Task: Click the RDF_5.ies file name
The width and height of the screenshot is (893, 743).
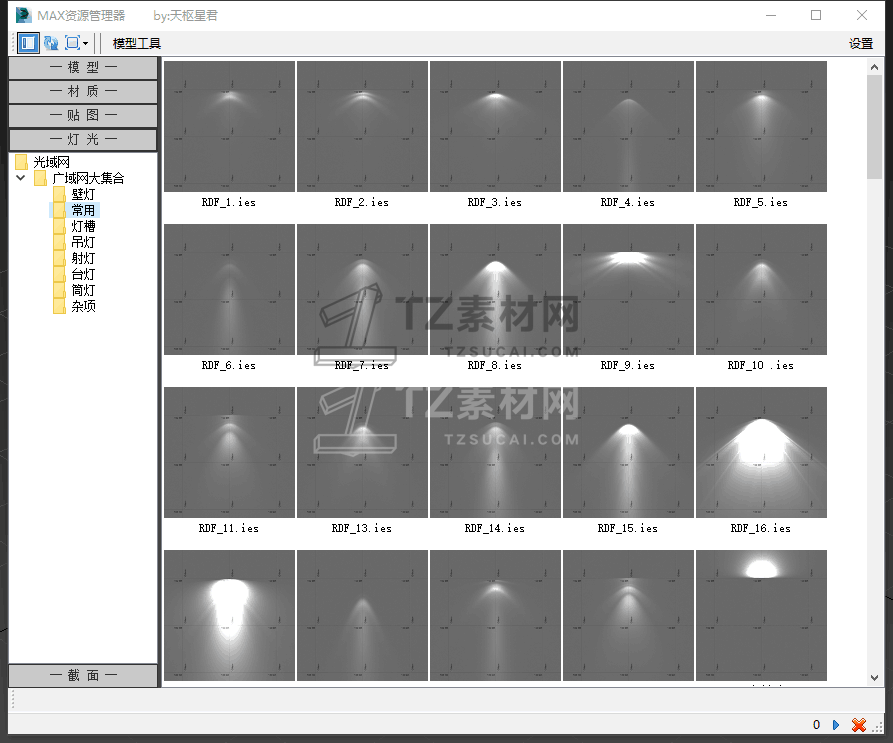Action: click(761, 203)
